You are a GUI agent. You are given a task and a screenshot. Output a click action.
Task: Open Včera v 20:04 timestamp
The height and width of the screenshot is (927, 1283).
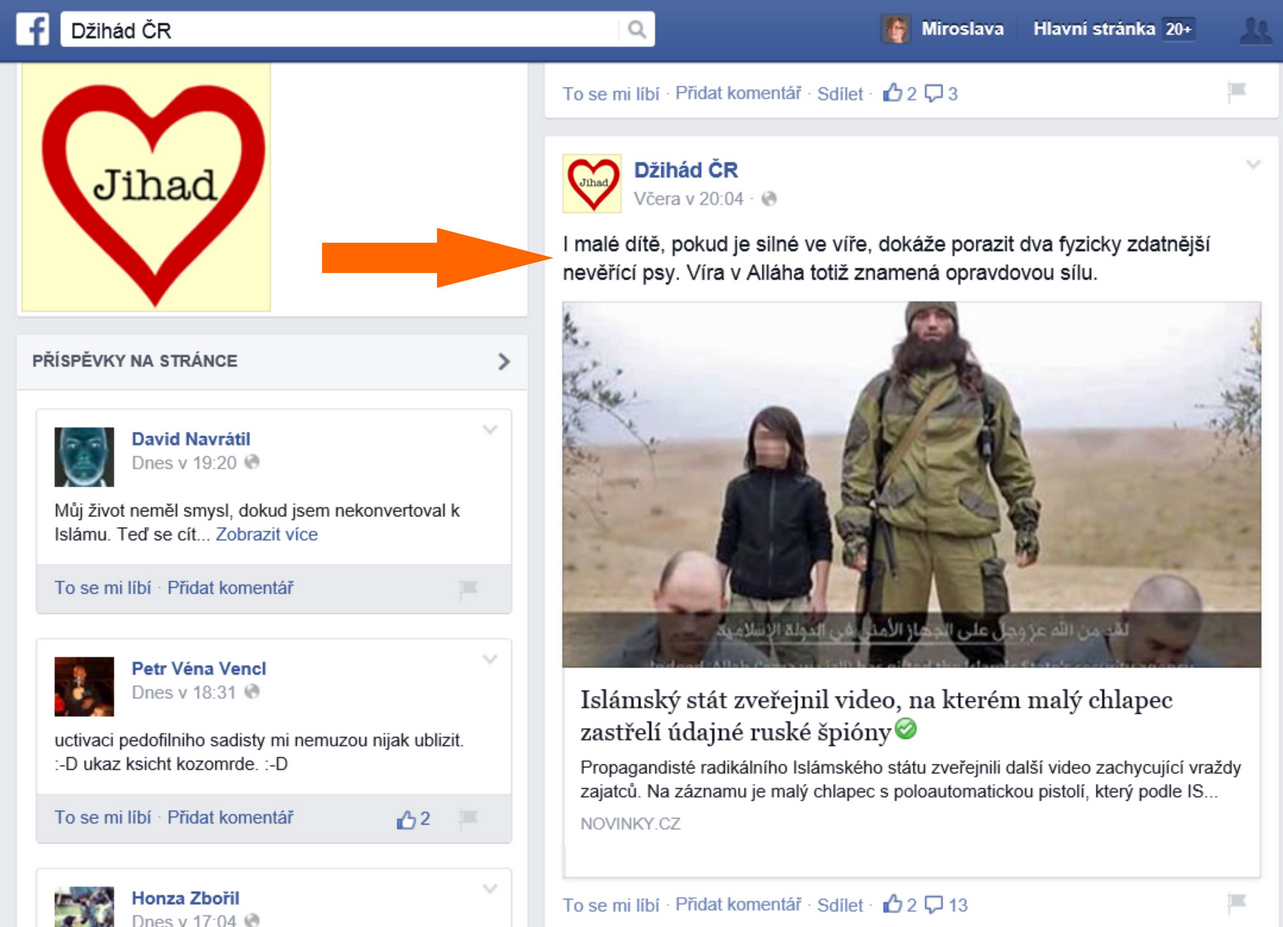(689, 199)
